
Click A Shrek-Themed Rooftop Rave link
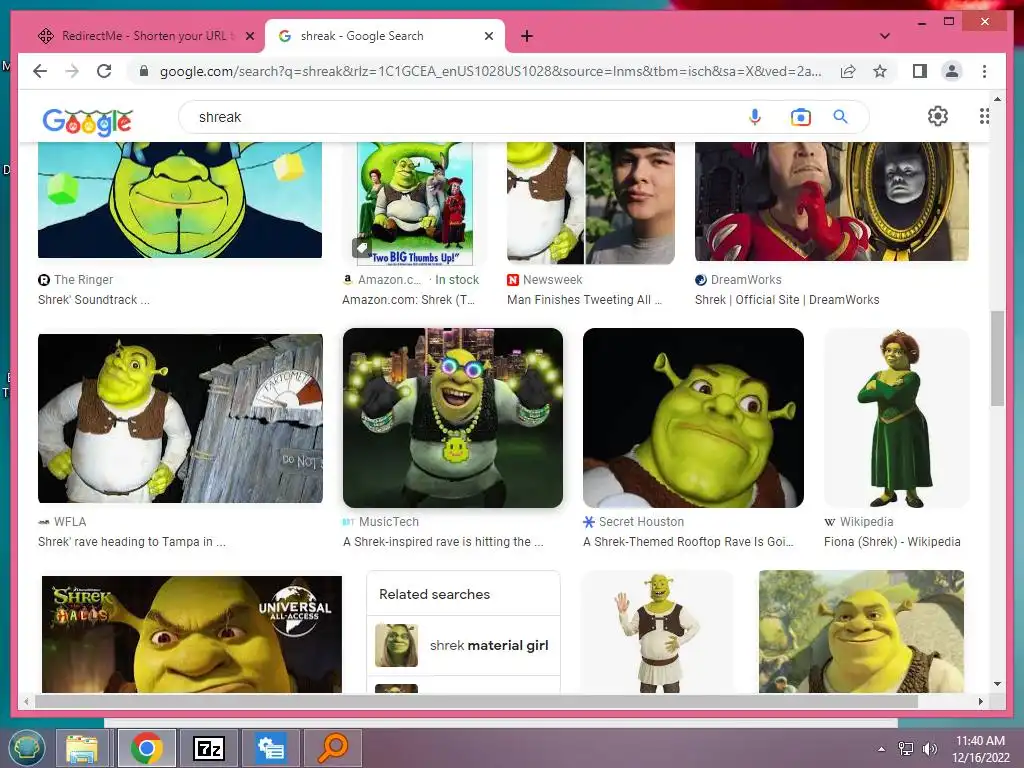[688, 541]
